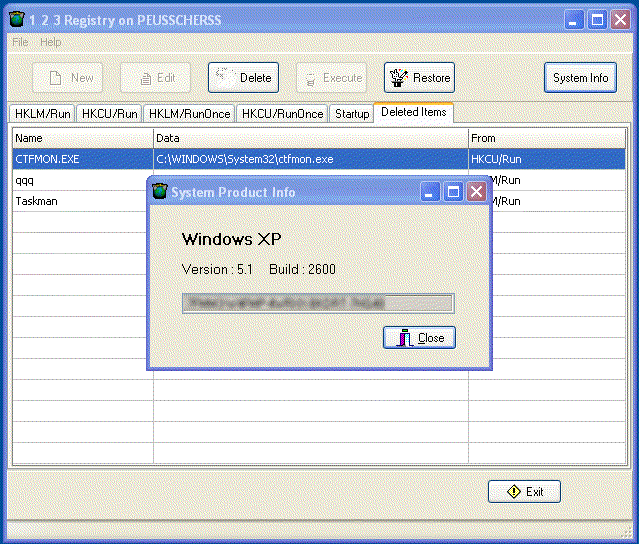Select the CTFMON.EXE row

319,159
